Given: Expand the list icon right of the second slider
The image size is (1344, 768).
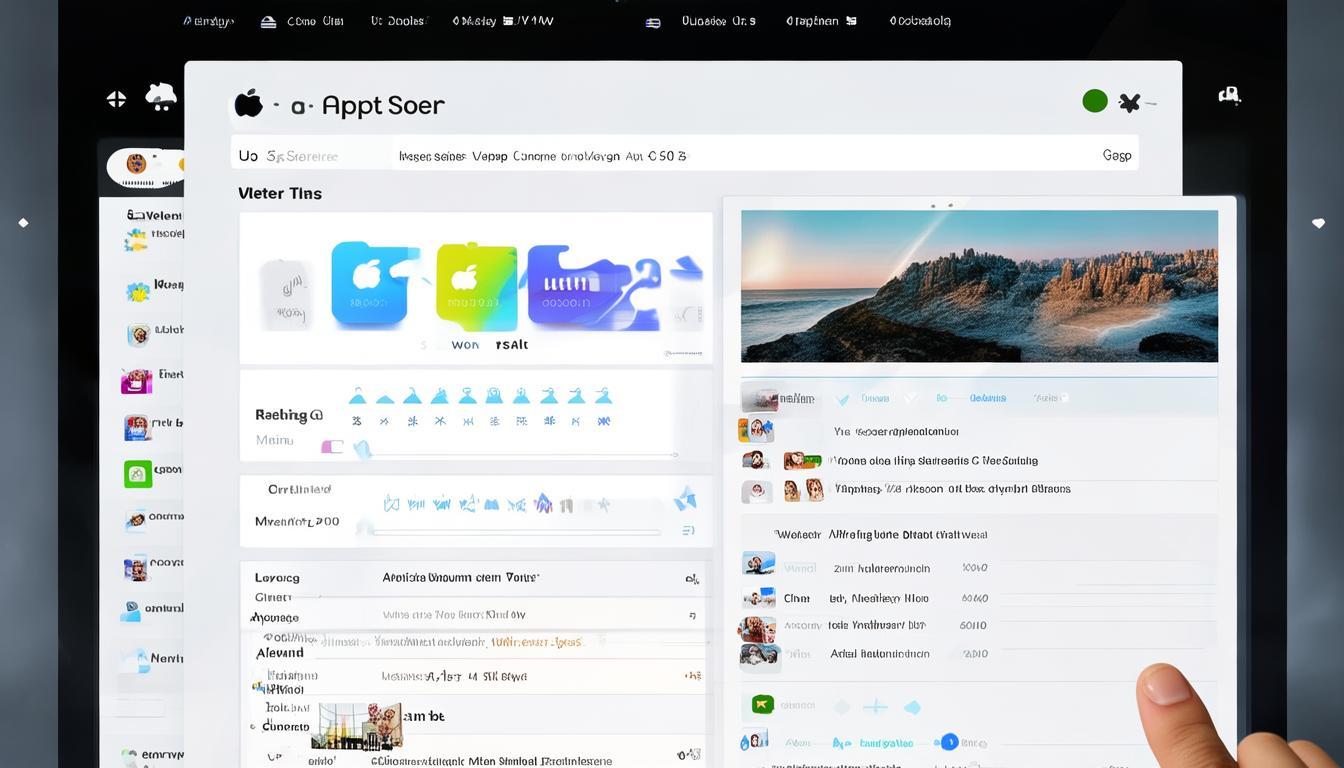Looking at the screenshot, I should click(688, 531).
